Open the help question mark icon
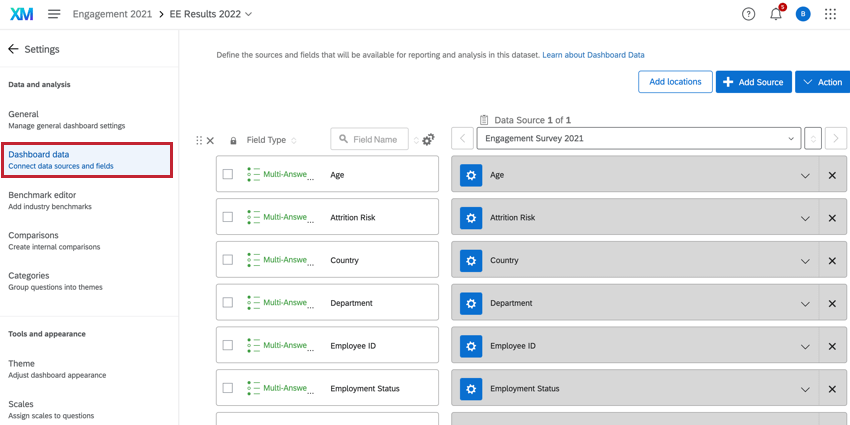 click(748, 14)
